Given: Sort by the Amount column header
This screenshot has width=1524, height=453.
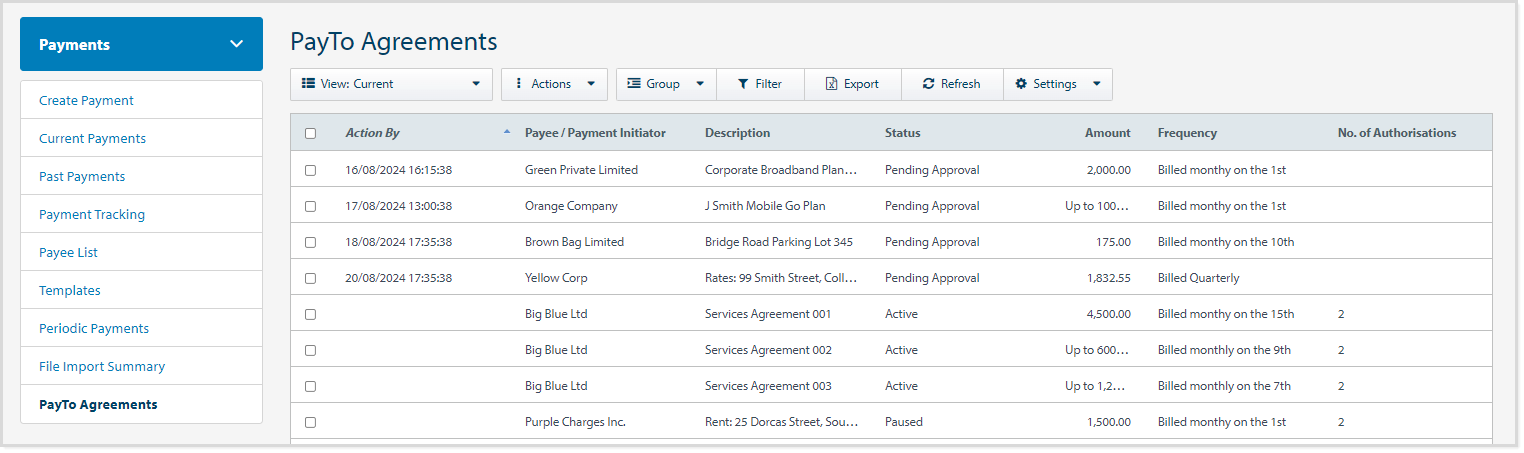Looking at the screenshot, I should point(1107,133).
